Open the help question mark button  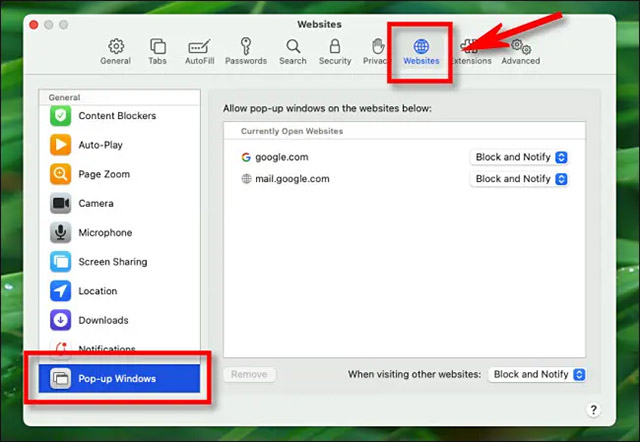pyautogui.click(x=593, y=410)
